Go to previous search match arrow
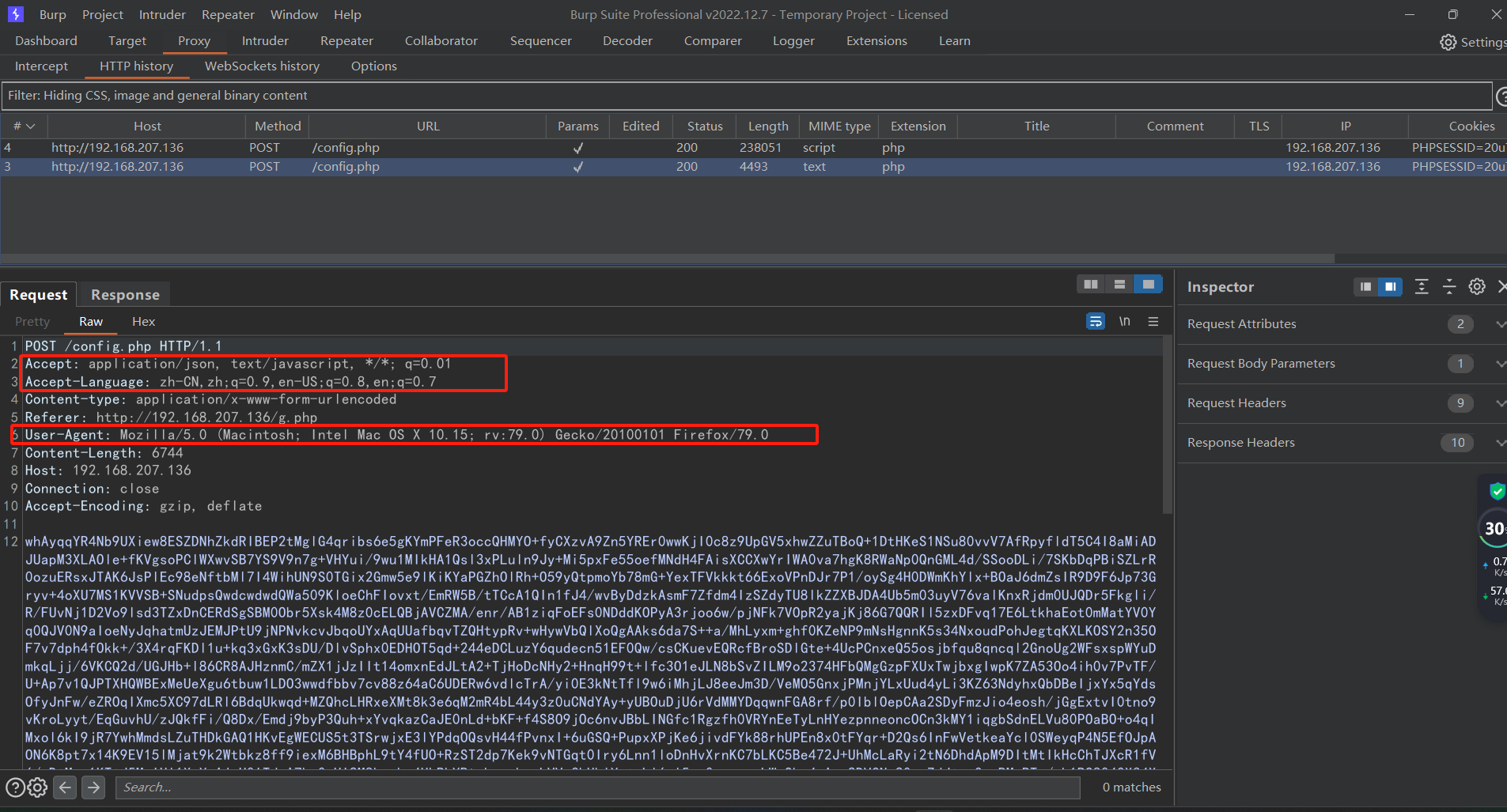Viewport: 1507px width, 812px height. 66,787
